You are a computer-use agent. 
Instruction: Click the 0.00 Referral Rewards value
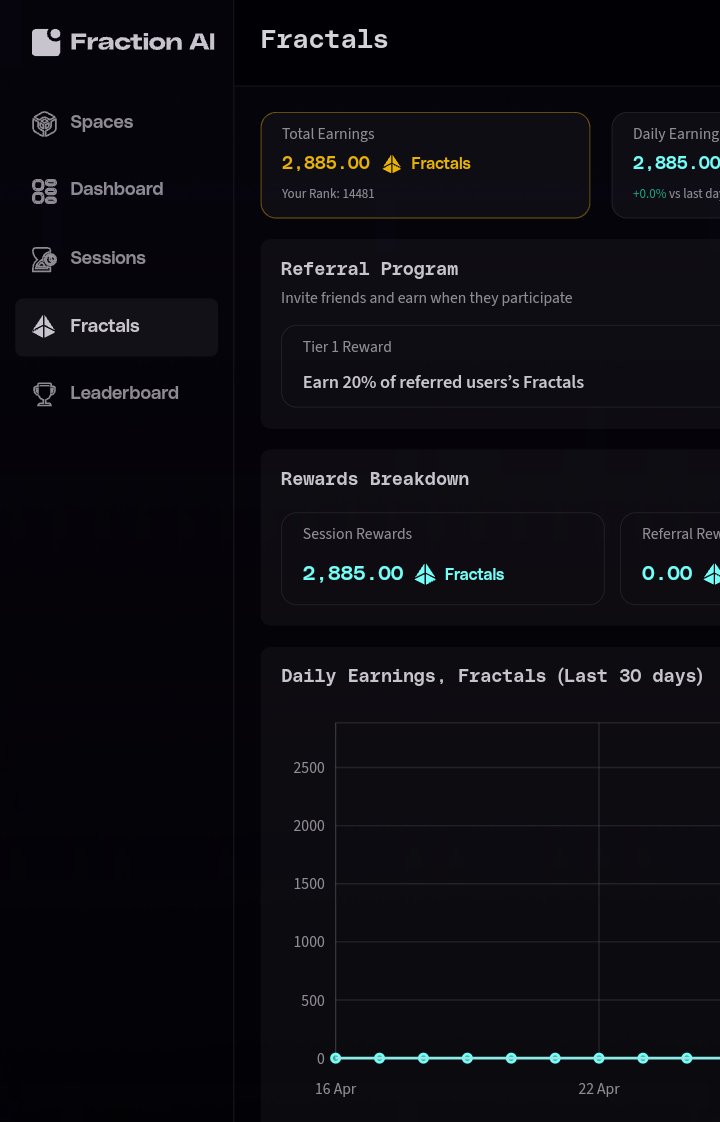tap(667, 574)
